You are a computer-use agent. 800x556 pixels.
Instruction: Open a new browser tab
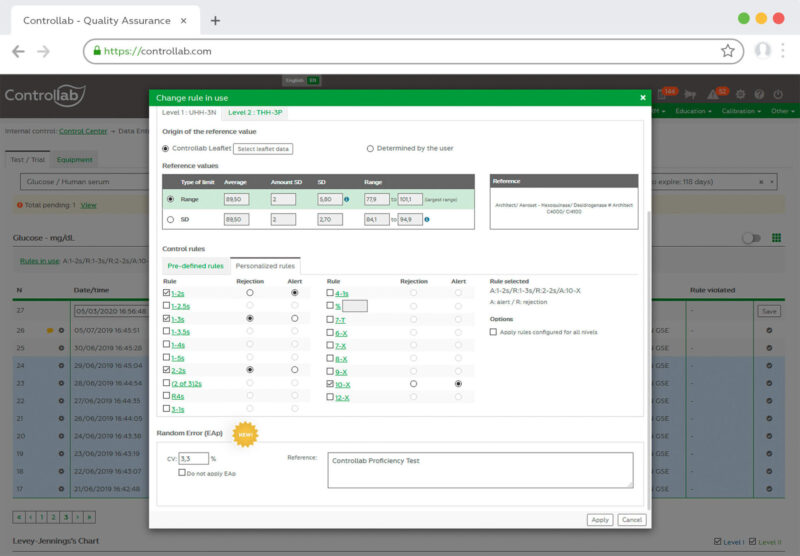[215, 20]
